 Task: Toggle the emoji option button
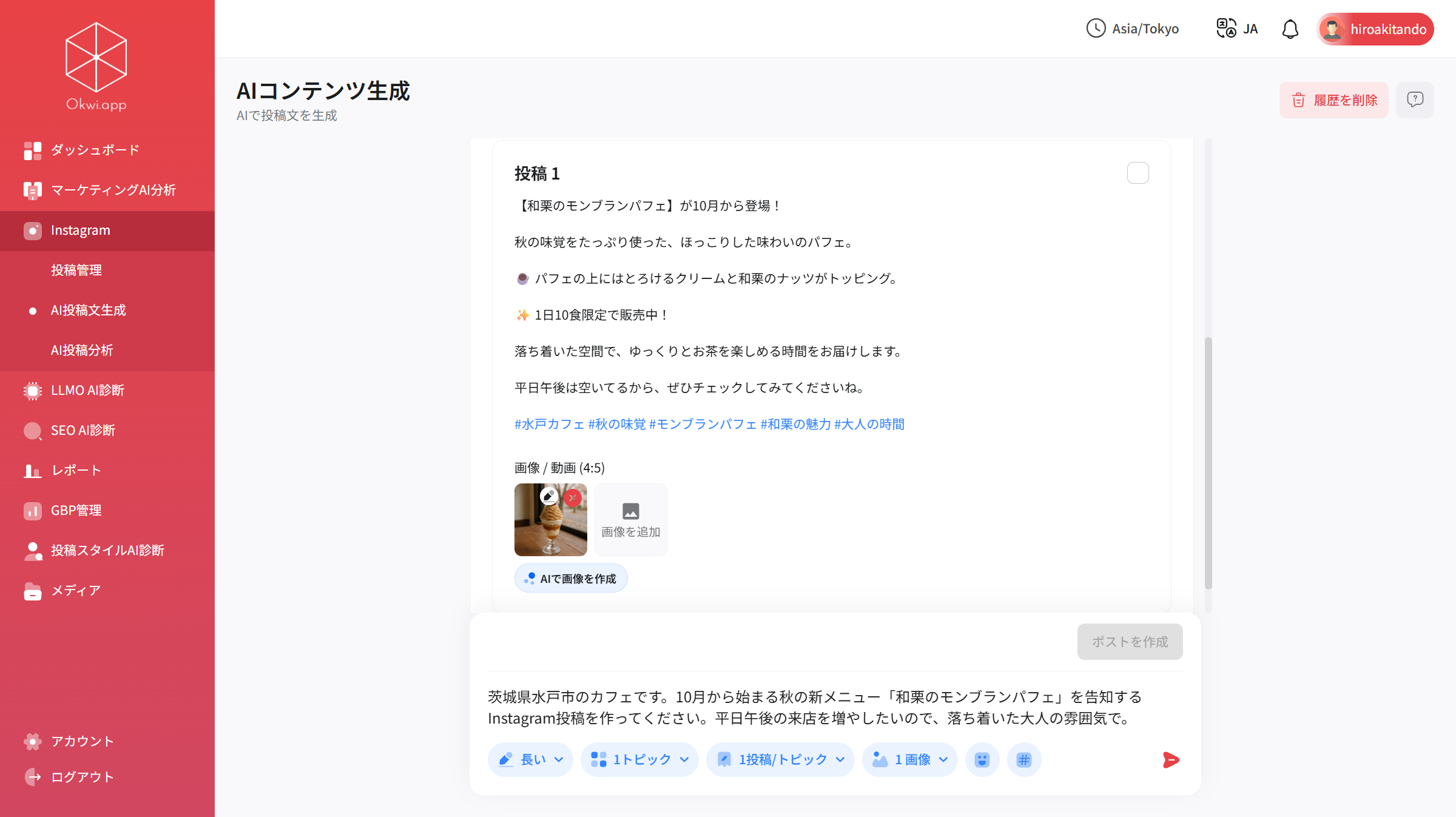(982, 759)
